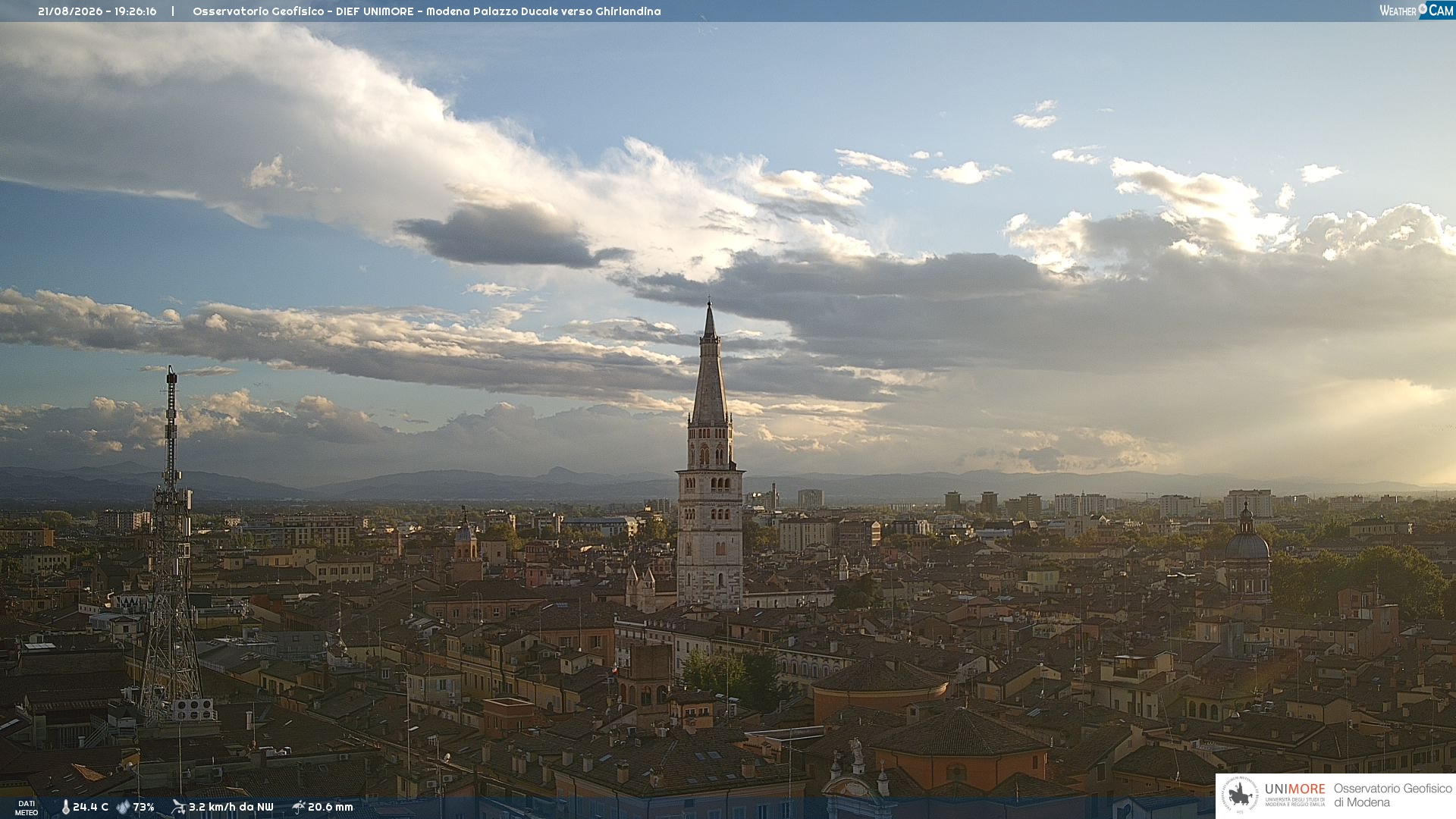Click the WeatherCam logo in top corner
Image resolution: width=1456 pixels, height=819 pixels.
click(x=1417, y=11)
